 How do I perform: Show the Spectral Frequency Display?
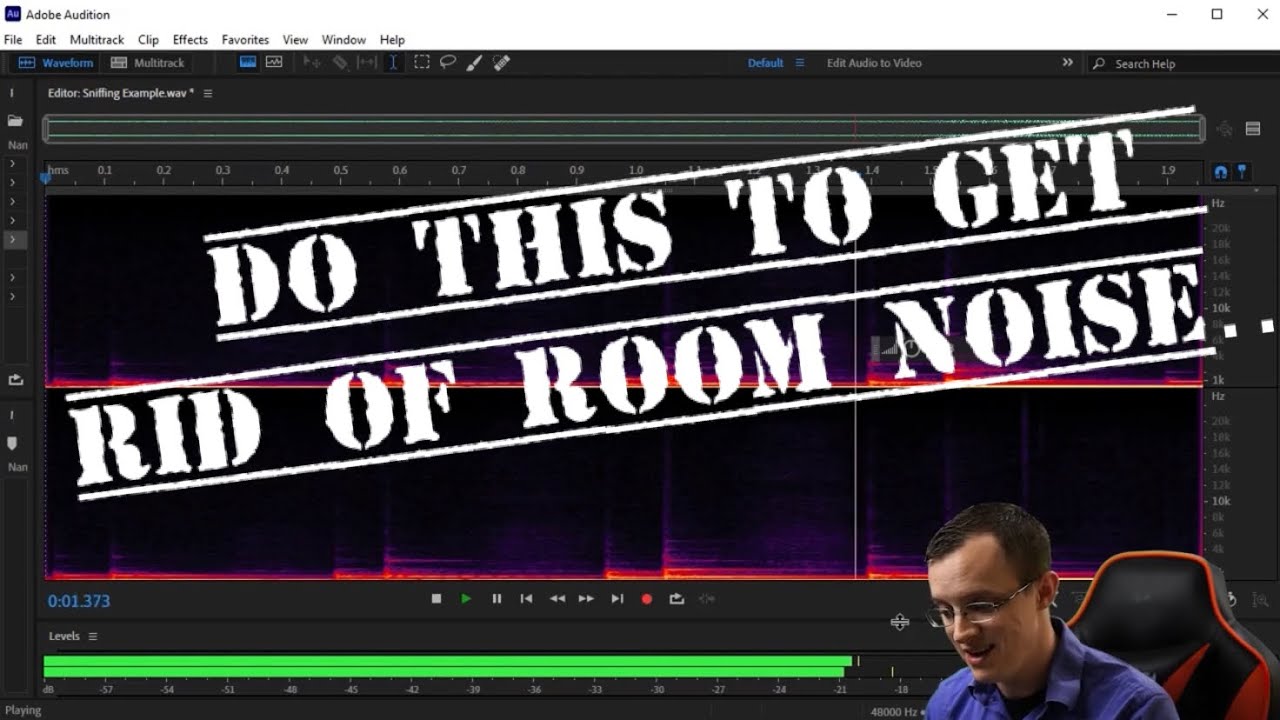point(247,63)
